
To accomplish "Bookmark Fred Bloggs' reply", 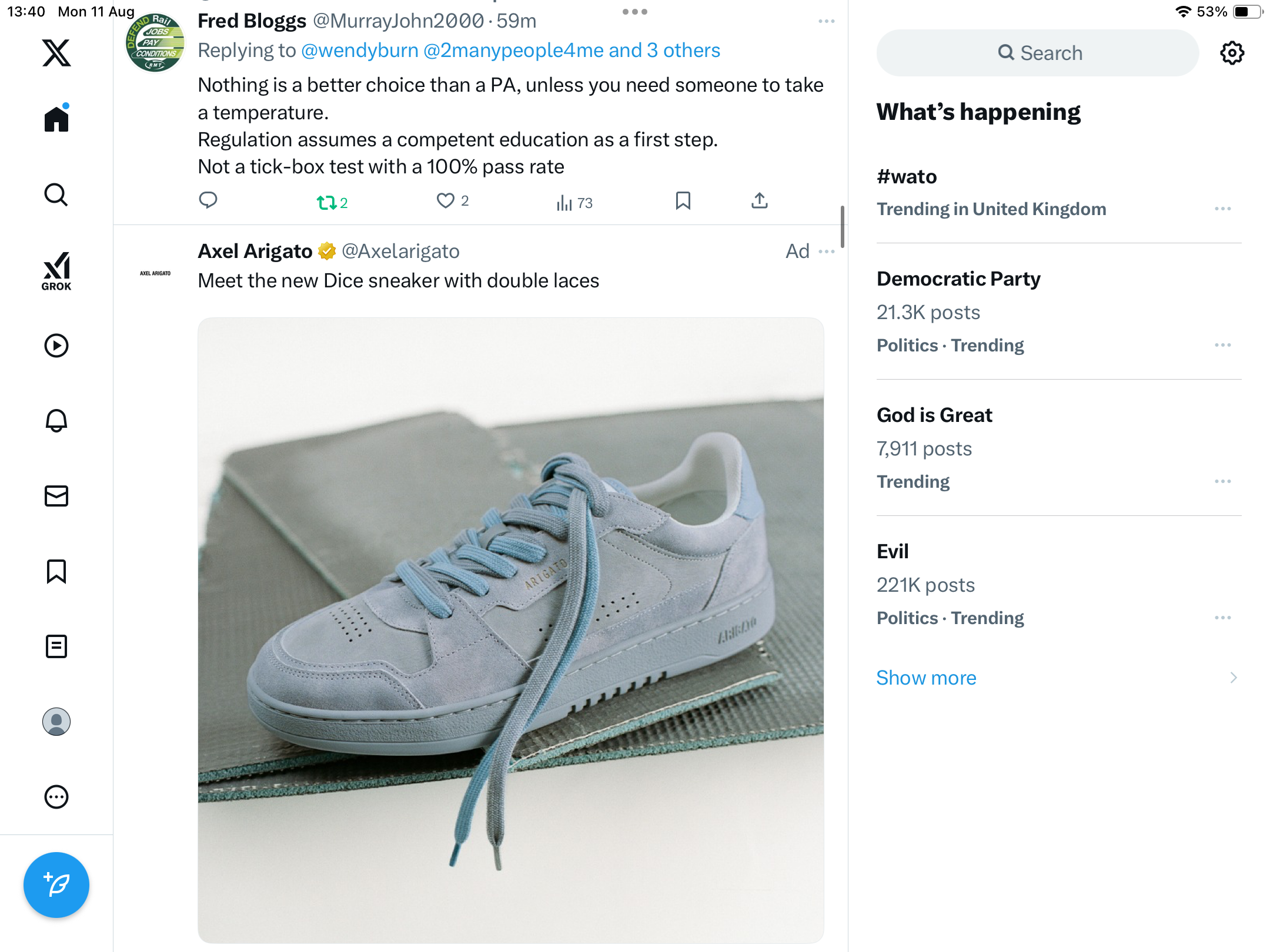I will click(683, 201).
